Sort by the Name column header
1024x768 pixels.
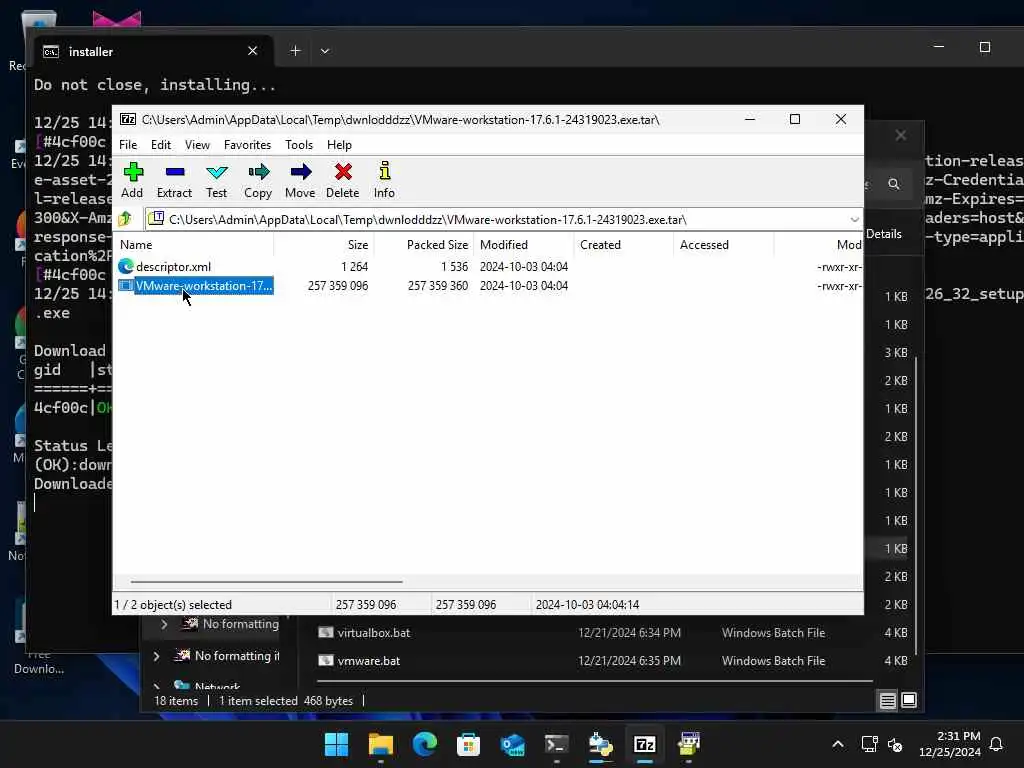(195, 245)
